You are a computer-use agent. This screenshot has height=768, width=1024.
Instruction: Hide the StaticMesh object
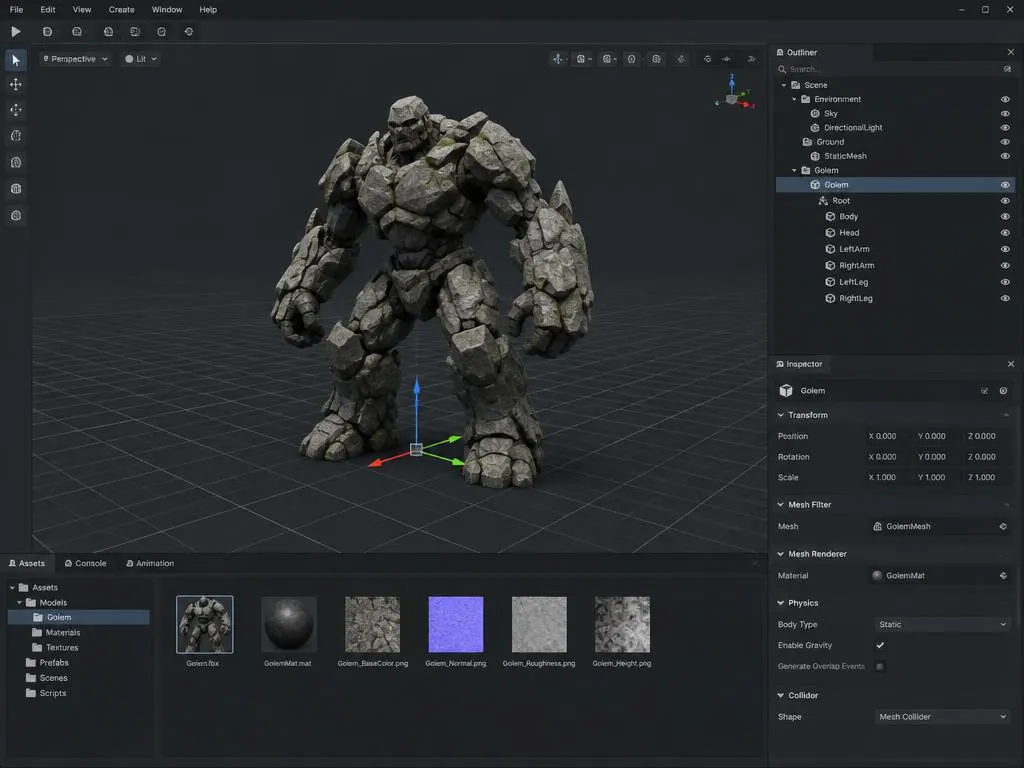1005,156
